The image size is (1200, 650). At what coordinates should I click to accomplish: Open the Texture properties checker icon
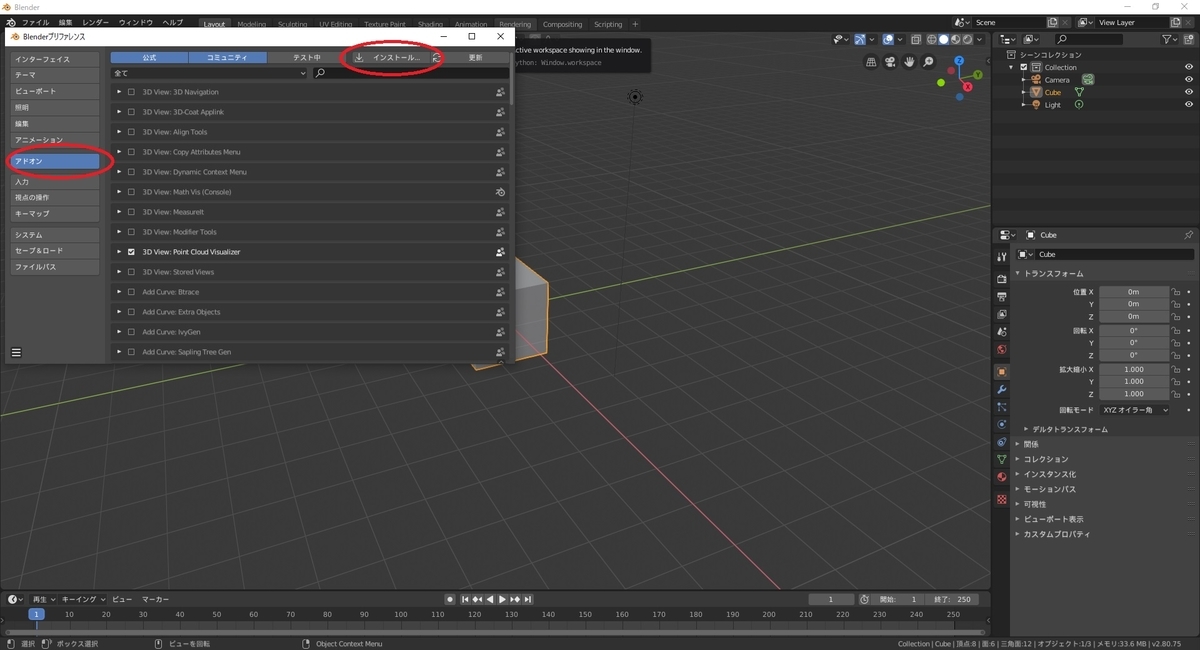(x=1002, y=498)
